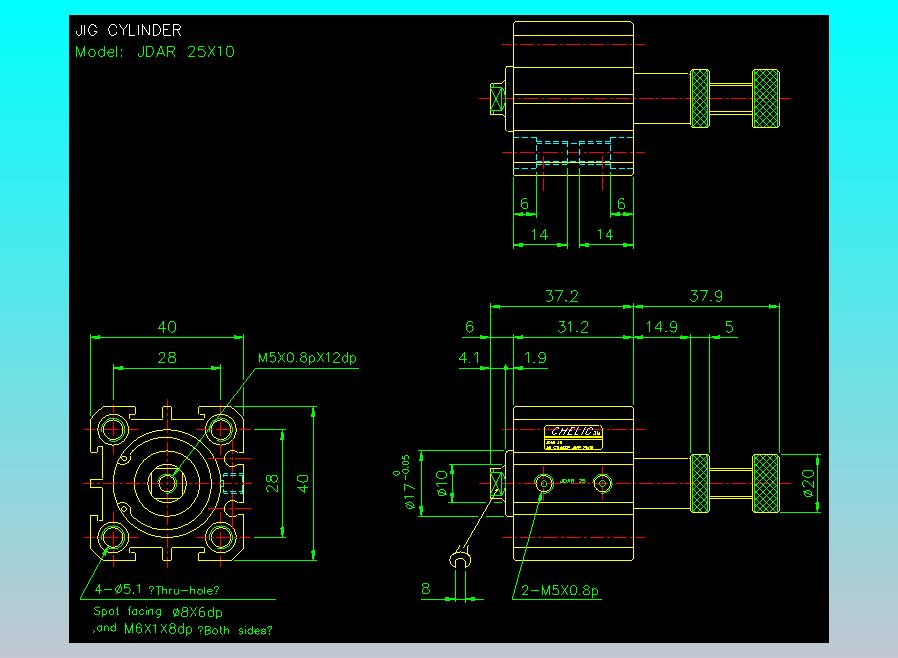
Task: Select the Model JDAR 25X10 label
Action: 155,52
